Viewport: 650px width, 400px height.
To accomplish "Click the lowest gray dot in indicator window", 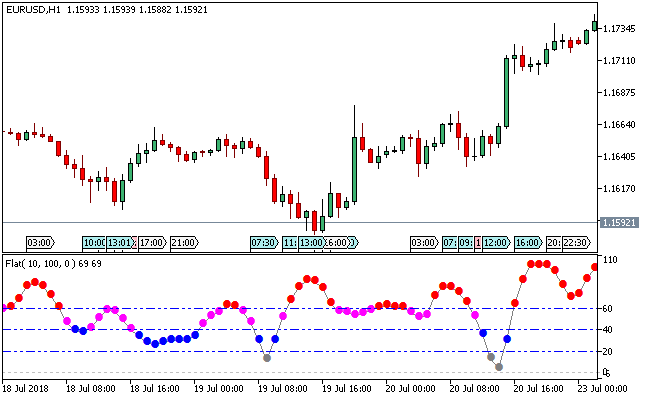I will [498, 368].
